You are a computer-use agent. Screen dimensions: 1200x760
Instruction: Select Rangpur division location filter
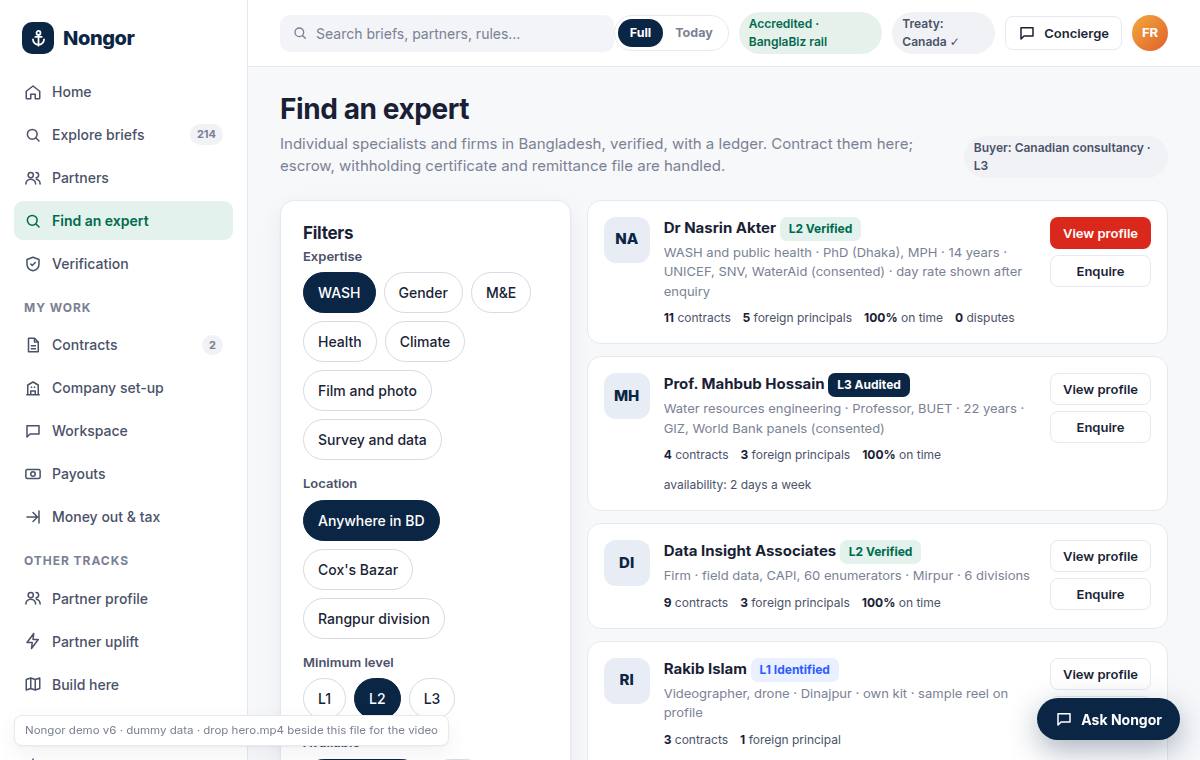click(x=374, y=619)
